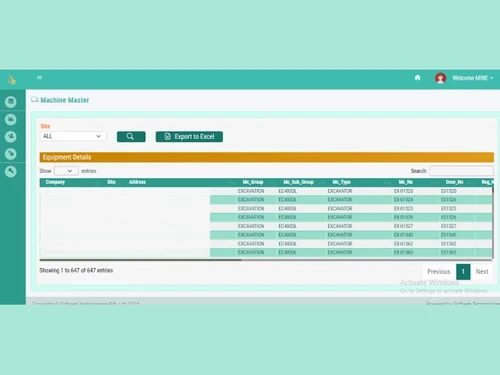Click the yellow app logo icon
Screen dimensions: 500x375
pos(12,80)
